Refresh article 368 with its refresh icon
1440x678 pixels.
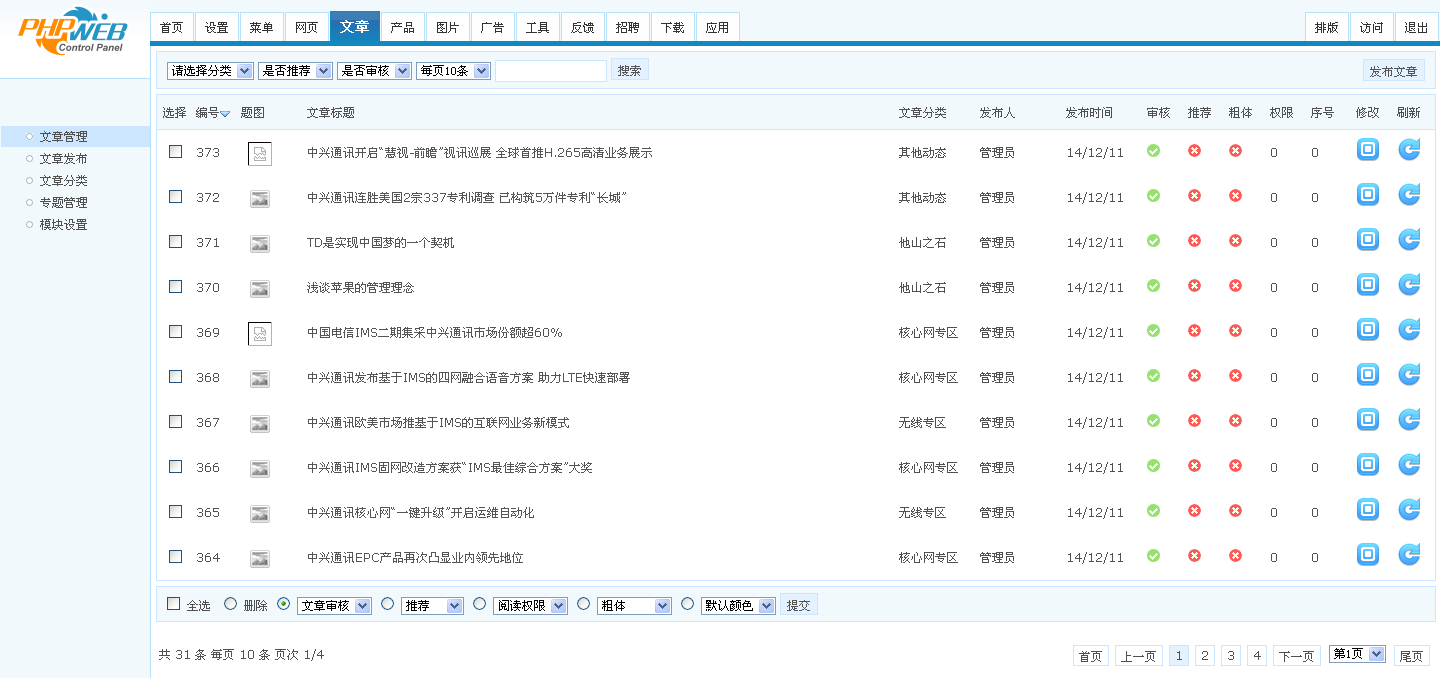tap(1409, 375)
